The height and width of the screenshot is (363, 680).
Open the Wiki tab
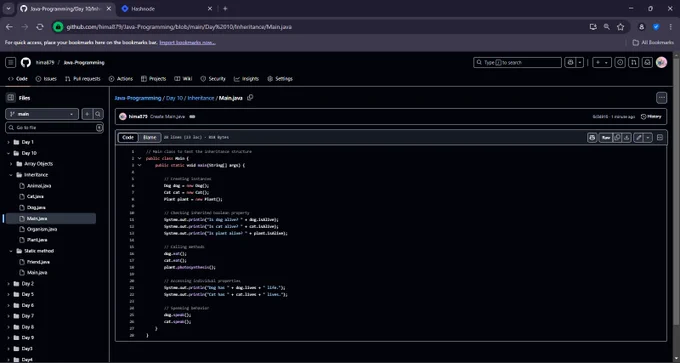[x=183, y=79]
